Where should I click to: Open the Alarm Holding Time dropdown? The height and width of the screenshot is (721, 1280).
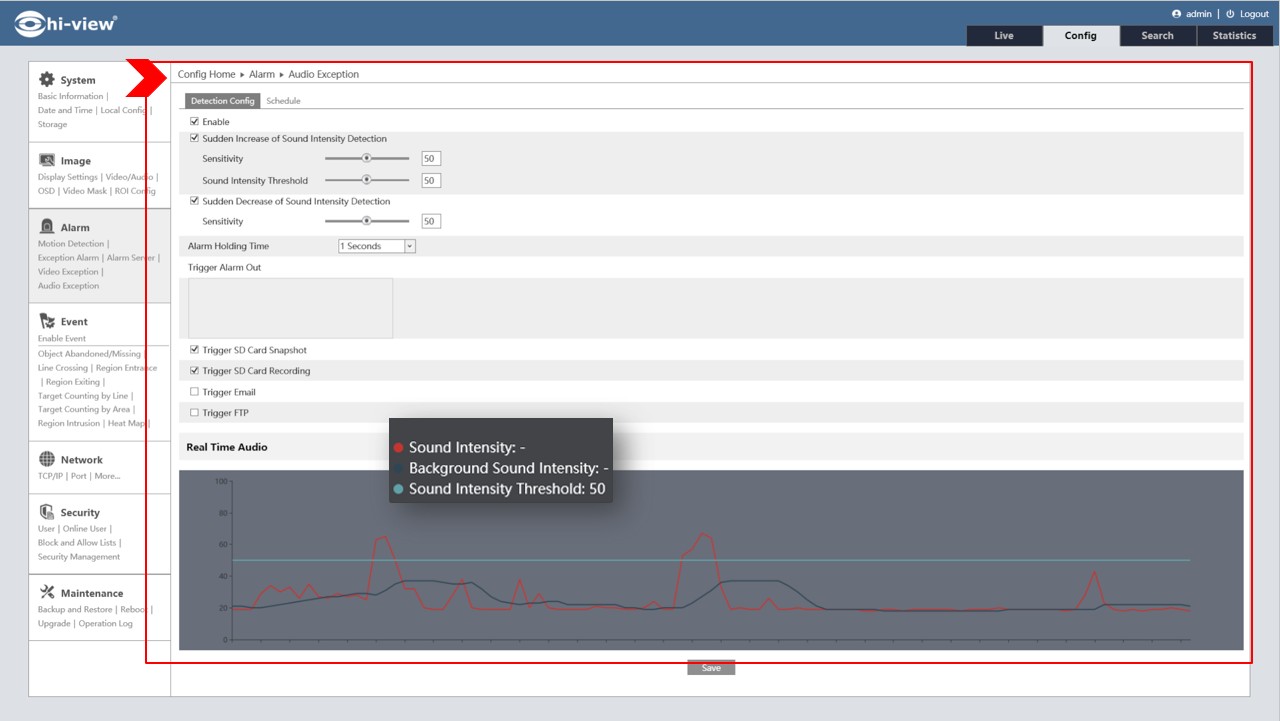376,246
